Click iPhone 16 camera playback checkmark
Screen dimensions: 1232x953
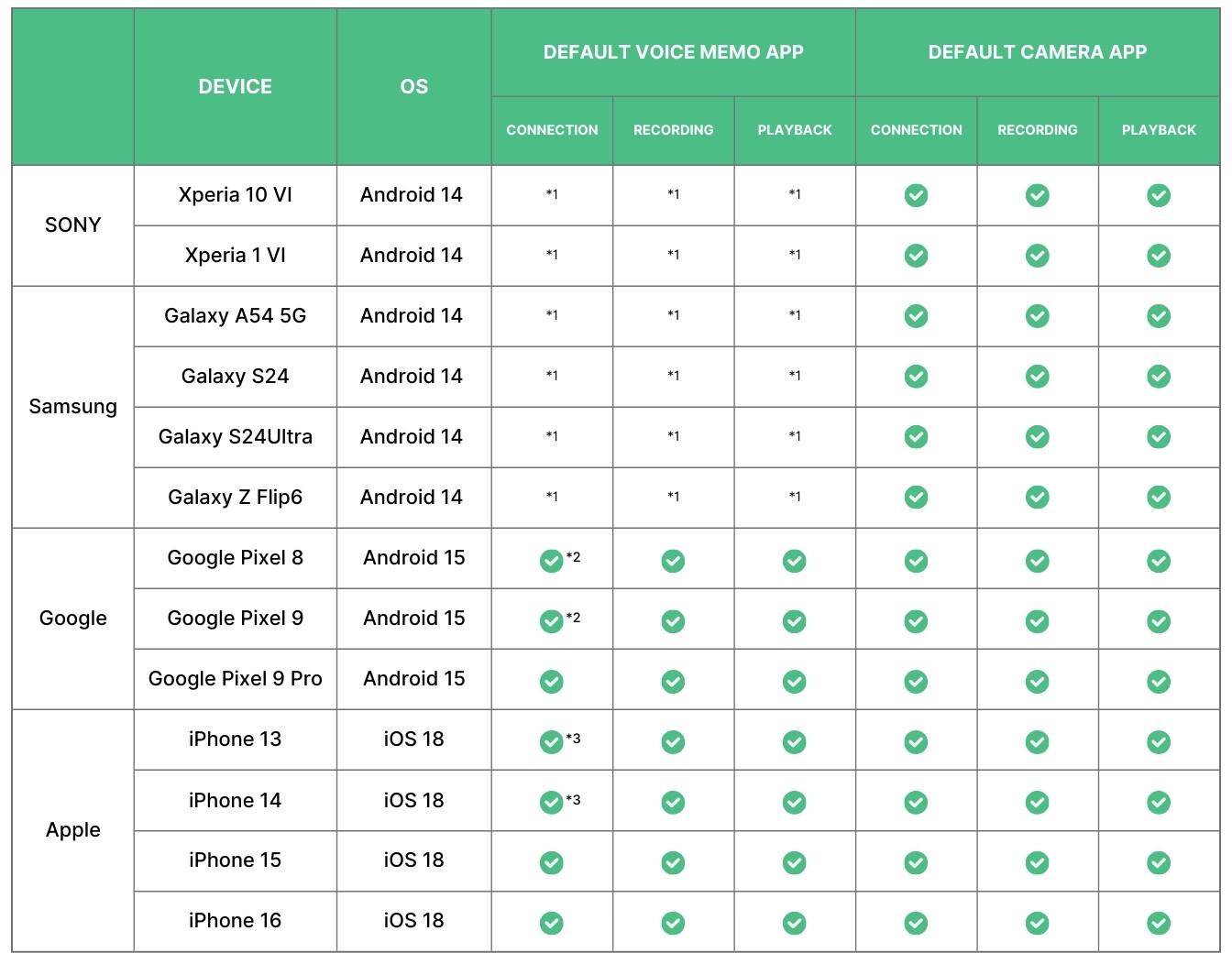click(1159, 923)
